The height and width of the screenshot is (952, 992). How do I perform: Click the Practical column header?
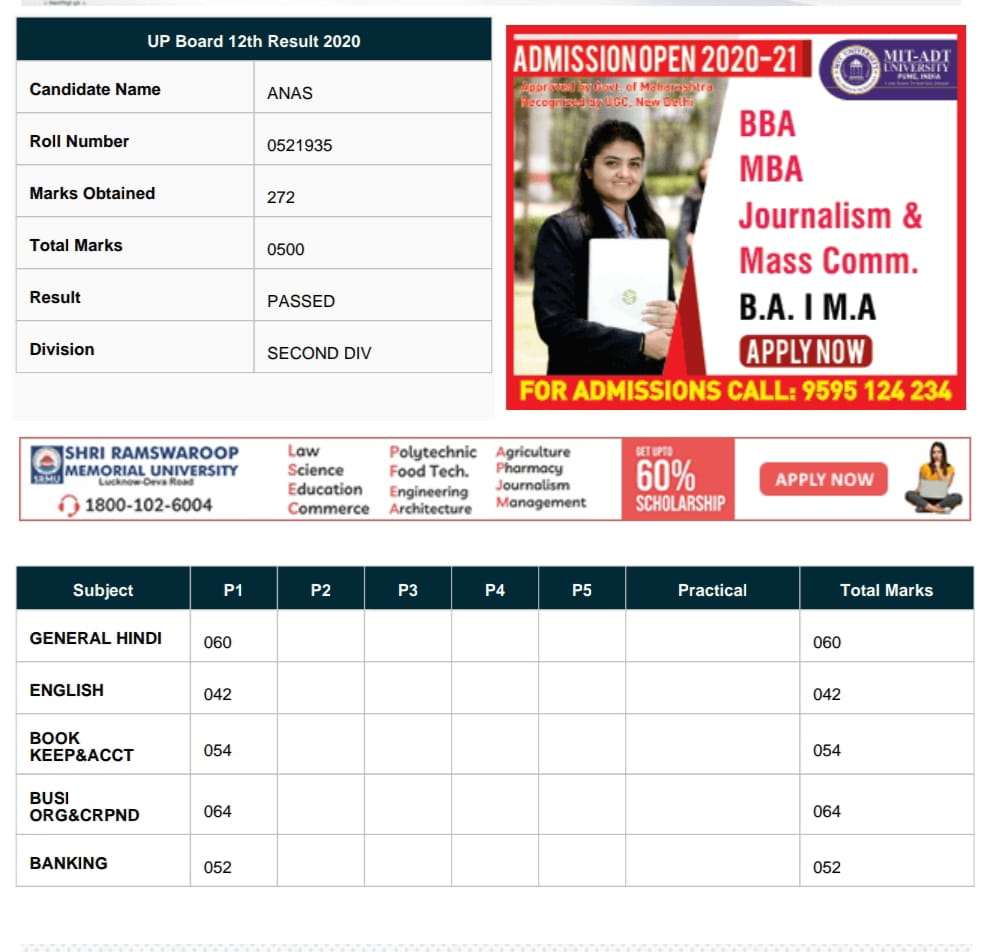pos(712,590)
